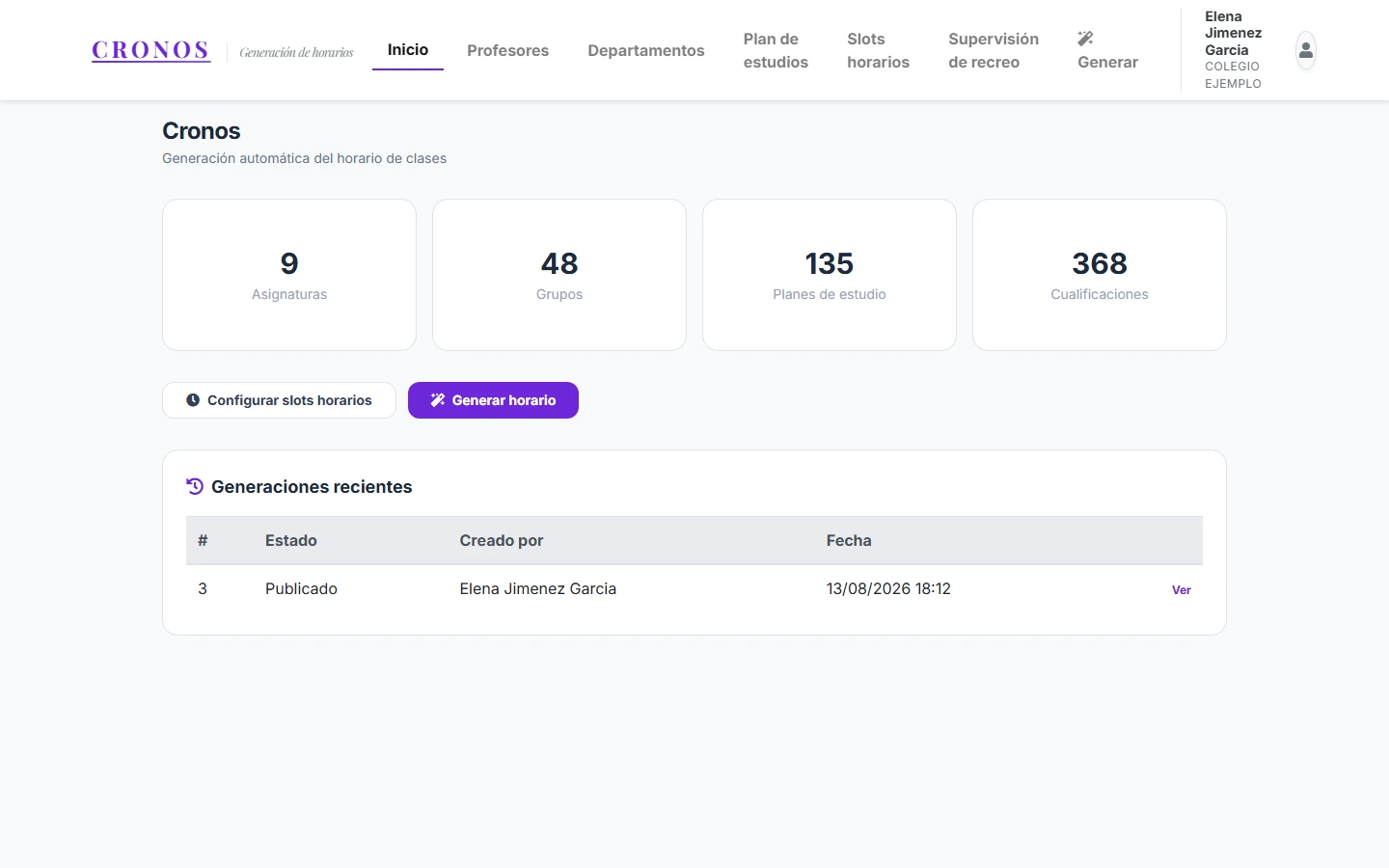Click COLEGIO EJEMPLO text in header

[1233, 75]
